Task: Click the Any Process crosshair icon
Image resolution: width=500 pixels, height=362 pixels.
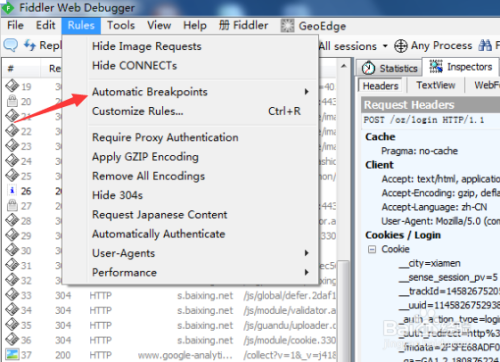Action: click(401, 46)
